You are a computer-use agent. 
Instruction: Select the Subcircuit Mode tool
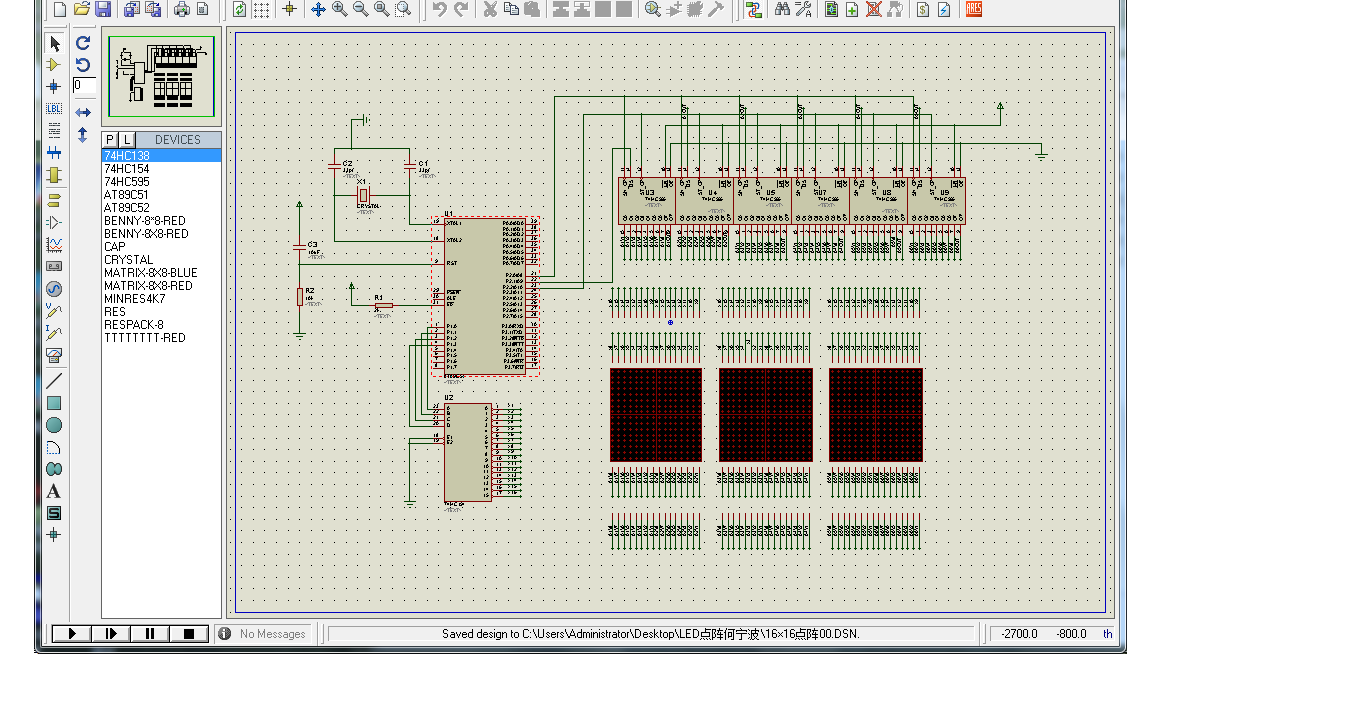pos(54,175)
